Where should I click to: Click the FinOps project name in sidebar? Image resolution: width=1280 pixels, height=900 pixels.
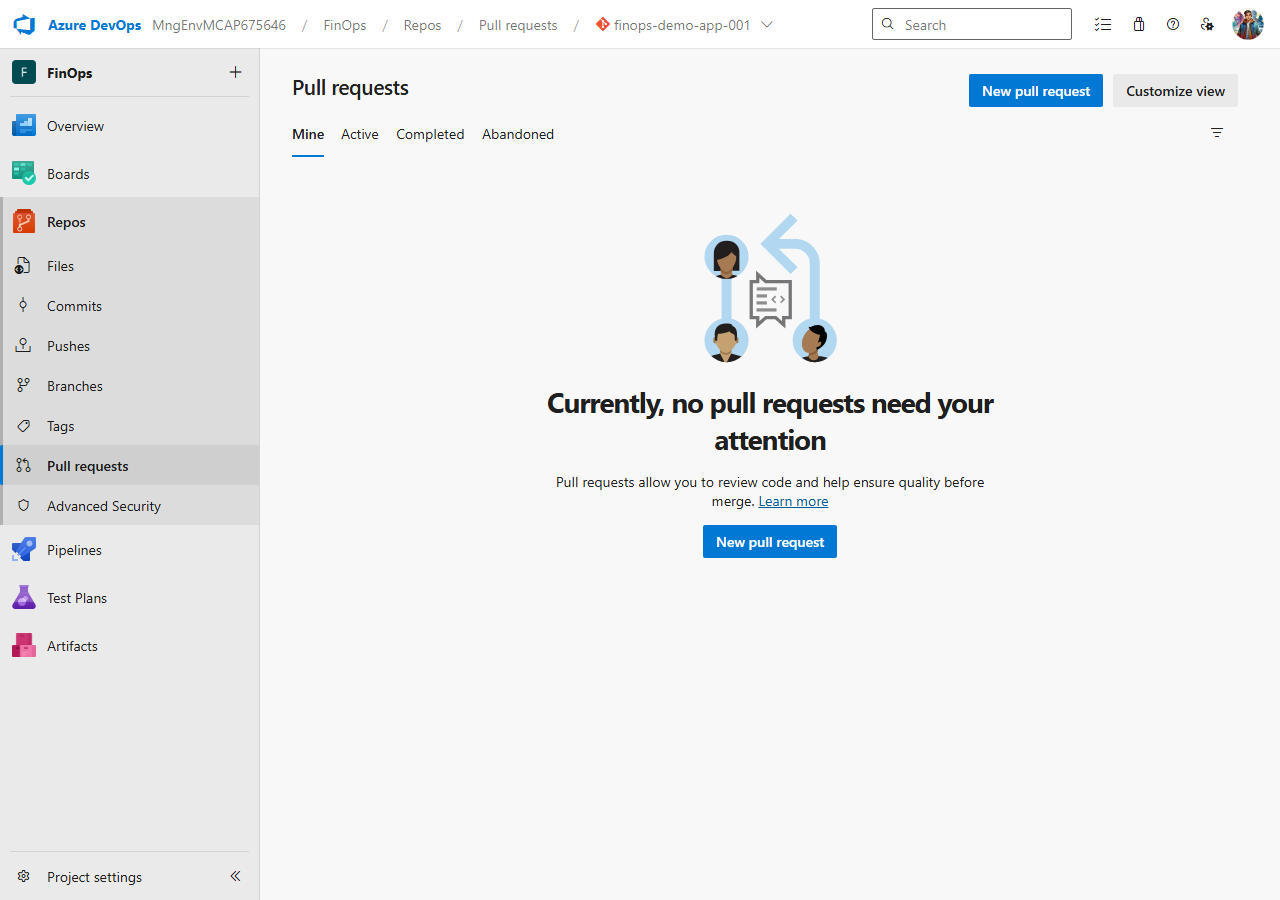pyautogui.click(x=70, y=73)
